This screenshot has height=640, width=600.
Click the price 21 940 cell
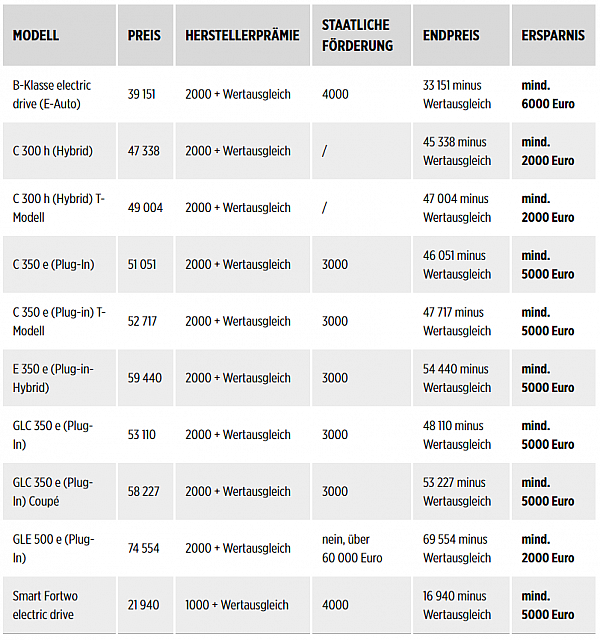[144, 605]
